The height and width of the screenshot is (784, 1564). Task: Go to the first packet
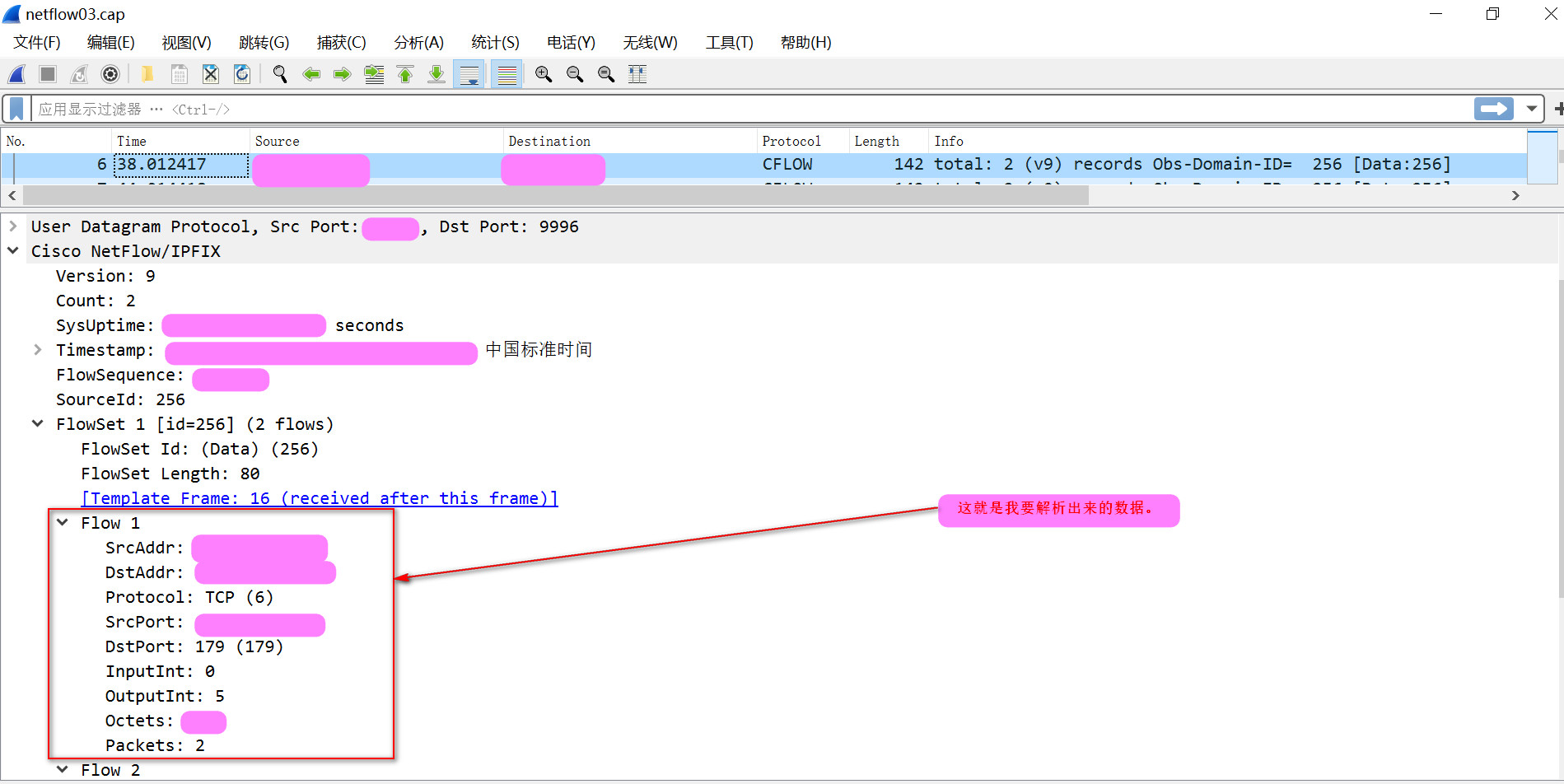[405, 74]
